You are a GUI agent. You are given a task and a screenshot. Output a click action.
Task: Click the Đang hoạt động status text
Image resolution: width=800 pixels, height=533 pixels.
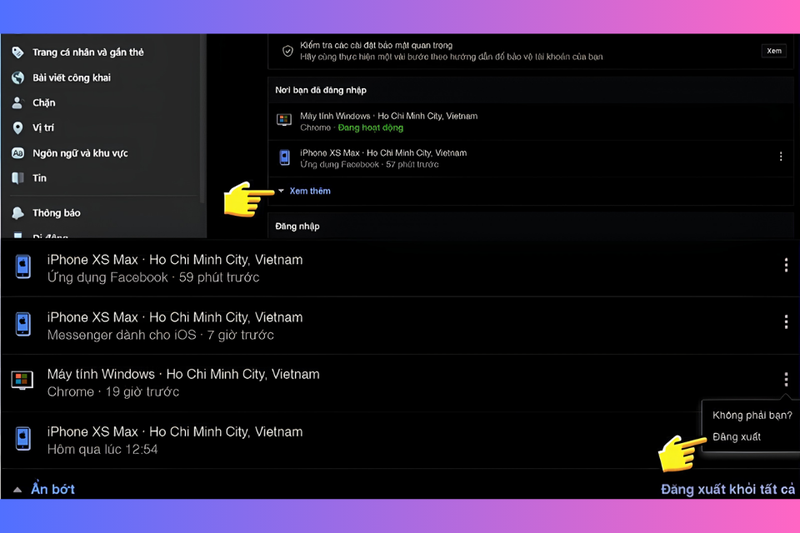[x=370, y=128]
